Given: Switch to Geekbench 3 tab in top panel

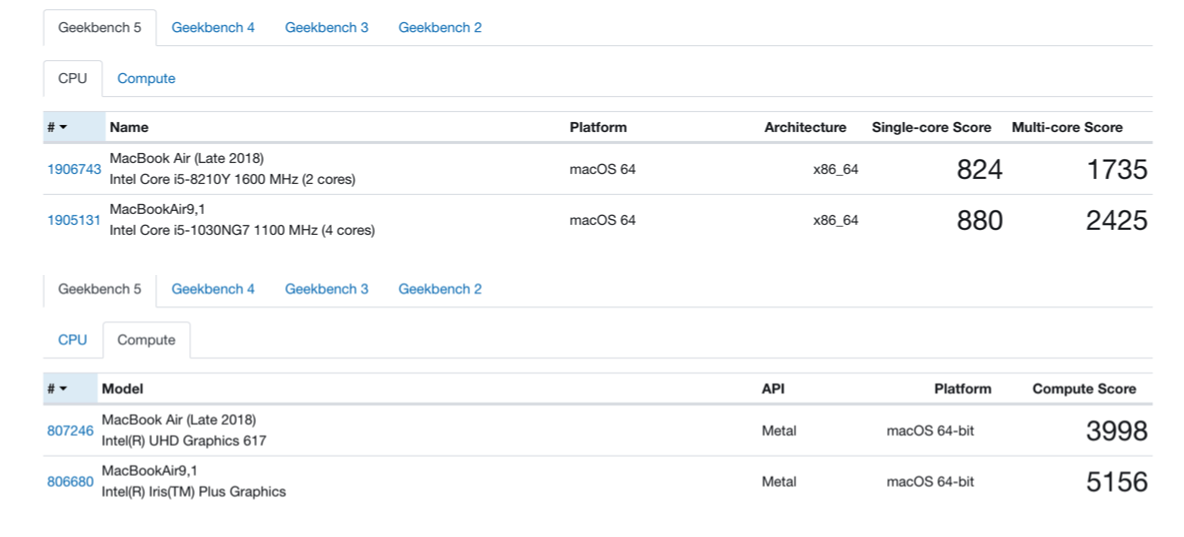Looking at the screenshot, I should pyautogui.click(x=326, y=27).
